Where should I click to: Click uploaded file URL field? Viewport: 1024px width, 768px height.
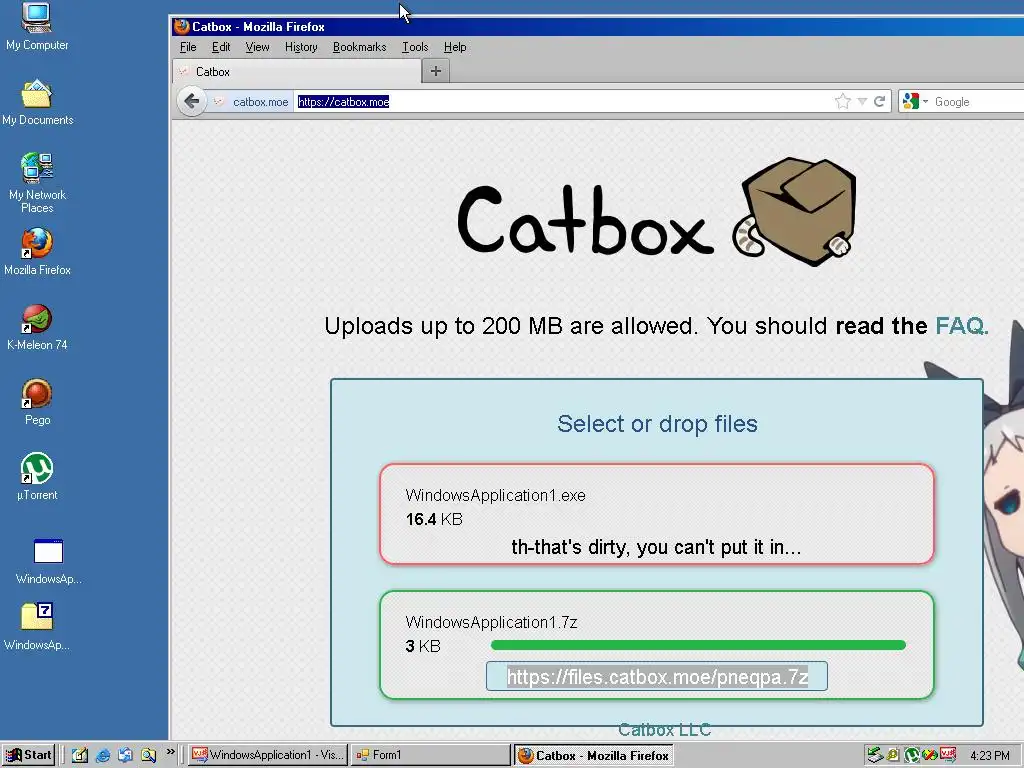pos(657,677)
